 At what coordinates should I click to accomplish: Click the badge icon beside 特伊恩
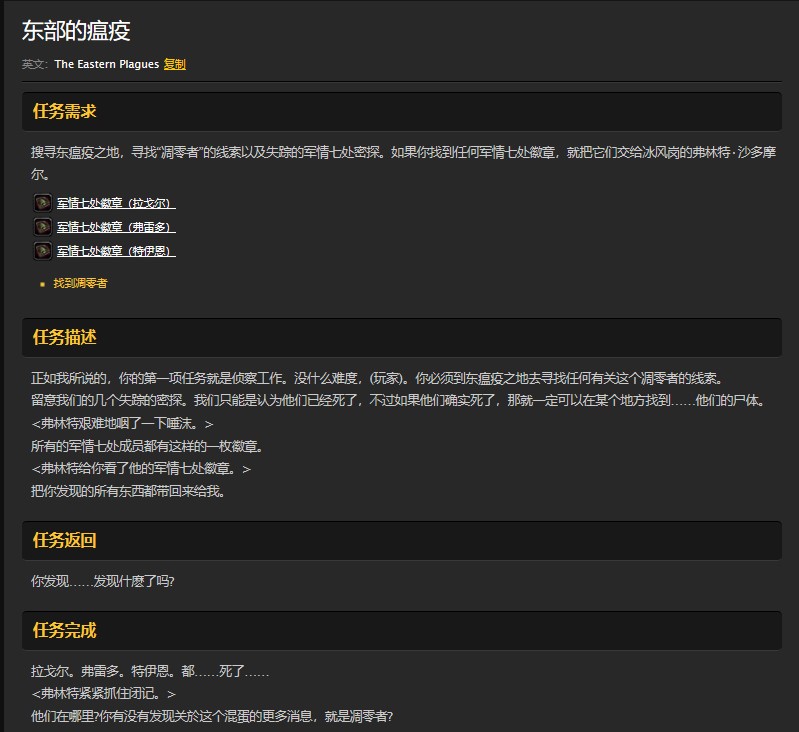(42, 251)
